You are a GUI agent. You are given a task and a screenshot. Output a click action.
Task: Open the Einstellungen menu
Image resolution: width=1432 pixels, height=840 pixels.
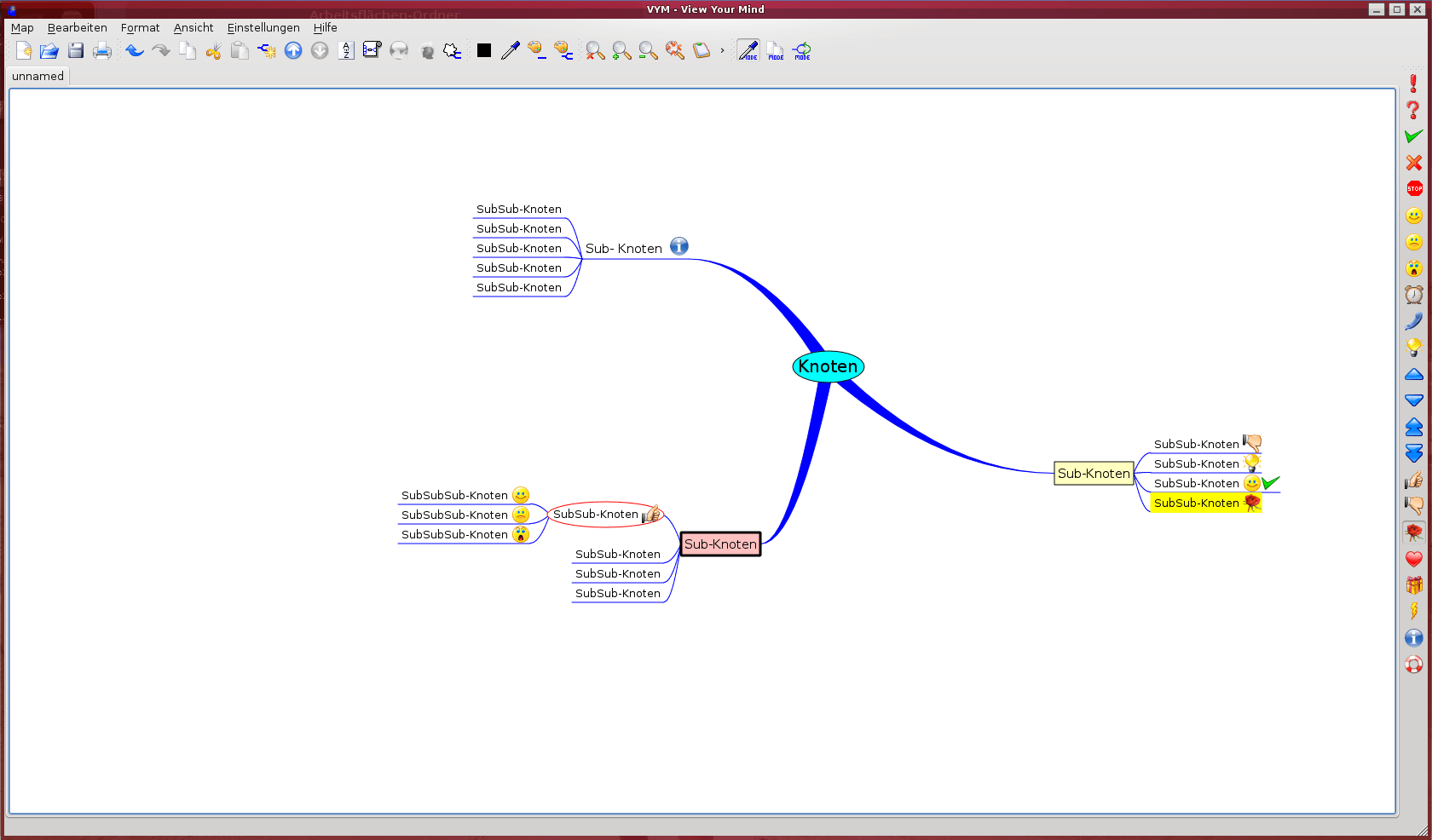pos(263,28)
